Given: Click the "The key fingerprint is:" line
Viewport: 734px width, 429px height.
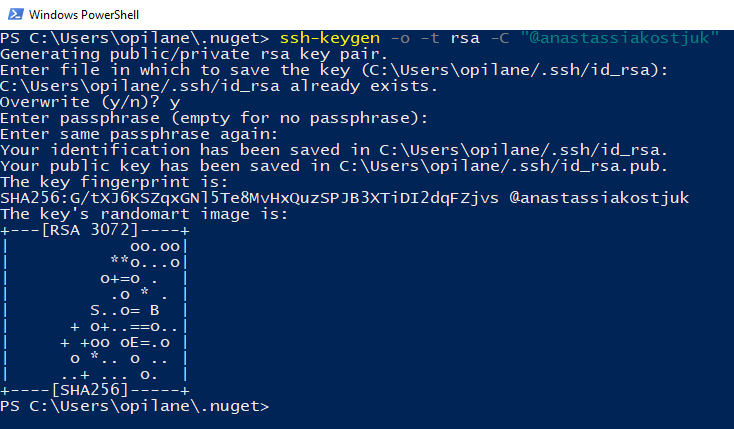Looking at the screenshot, I should [114, 182].
